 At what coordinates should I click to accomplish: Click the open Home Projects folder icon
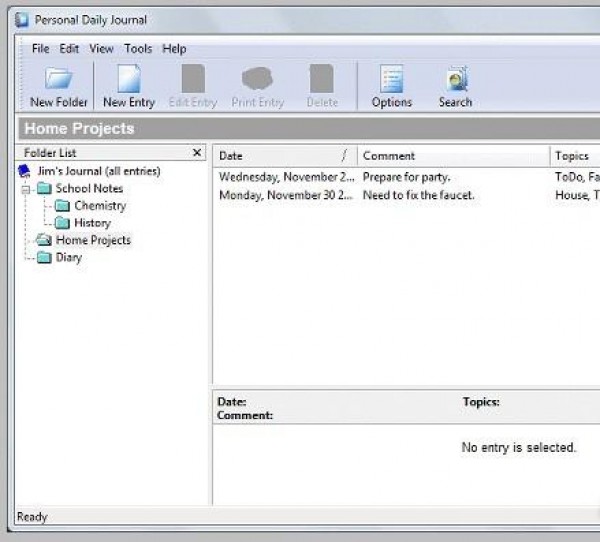pyautogui.click(x=44, y=240)
